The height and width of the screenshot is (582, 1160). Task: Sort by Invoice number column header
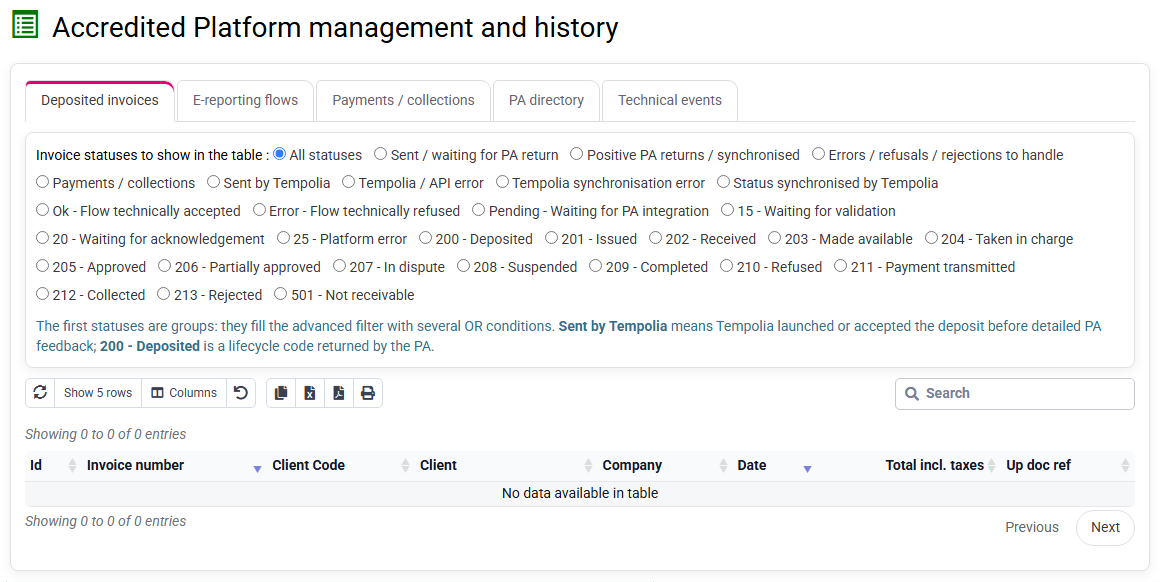point(174,465)
